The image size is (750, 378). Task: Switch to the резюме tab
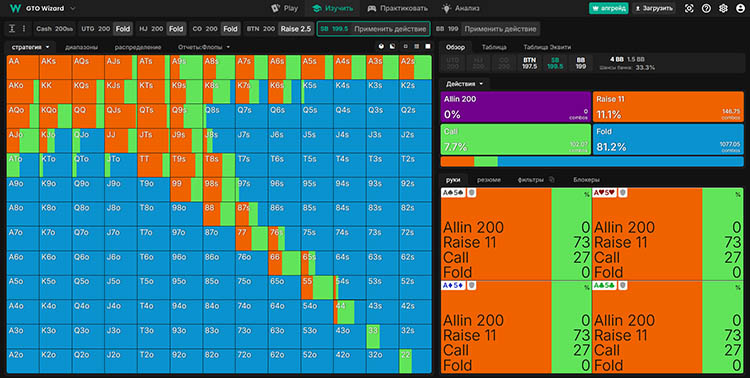coord(489,180)
